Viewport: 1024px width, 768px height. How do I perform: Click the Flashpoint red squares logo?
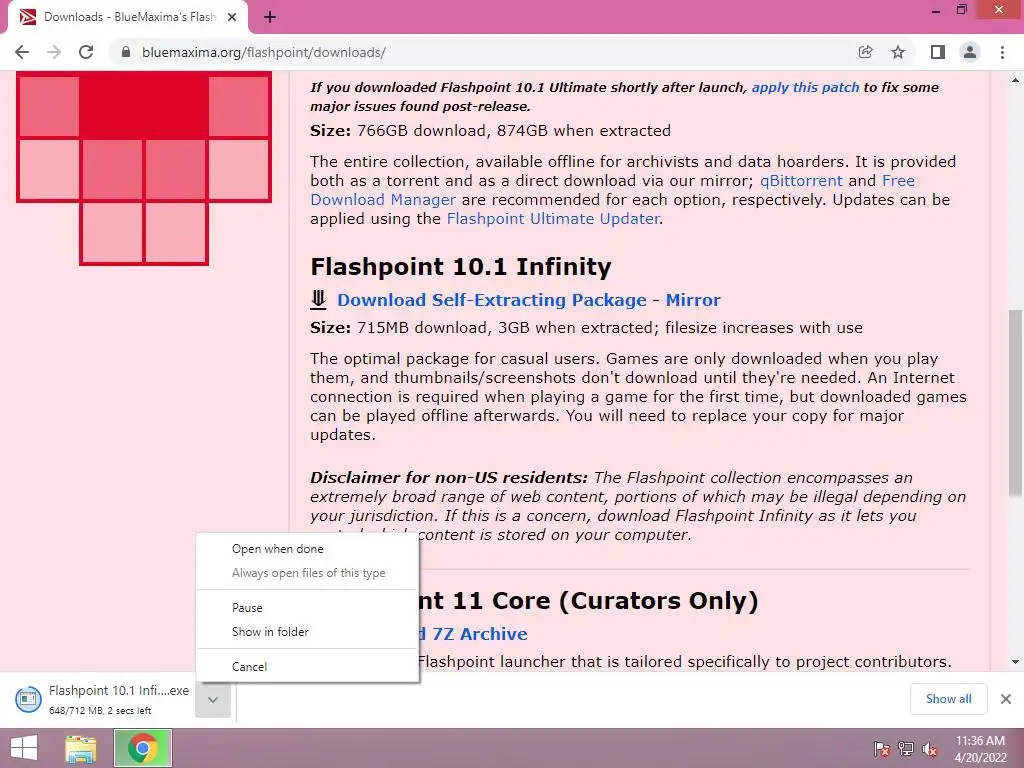click(x=144, y=168)
